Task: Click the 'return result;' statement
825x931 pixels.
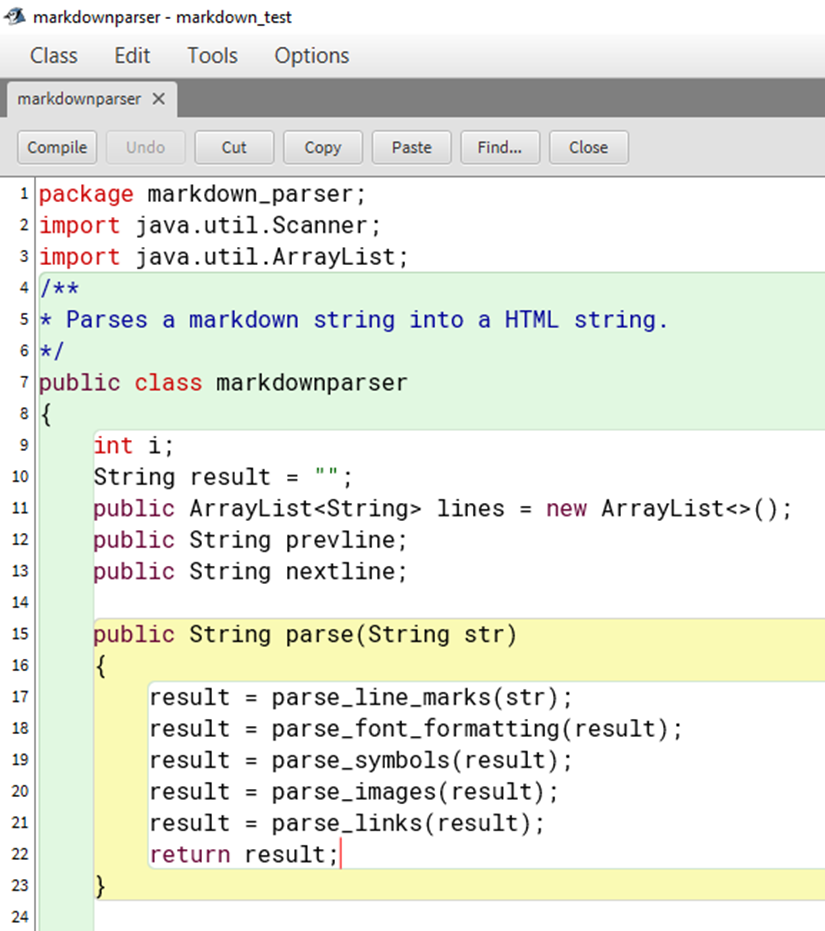Action: (244, 855)
